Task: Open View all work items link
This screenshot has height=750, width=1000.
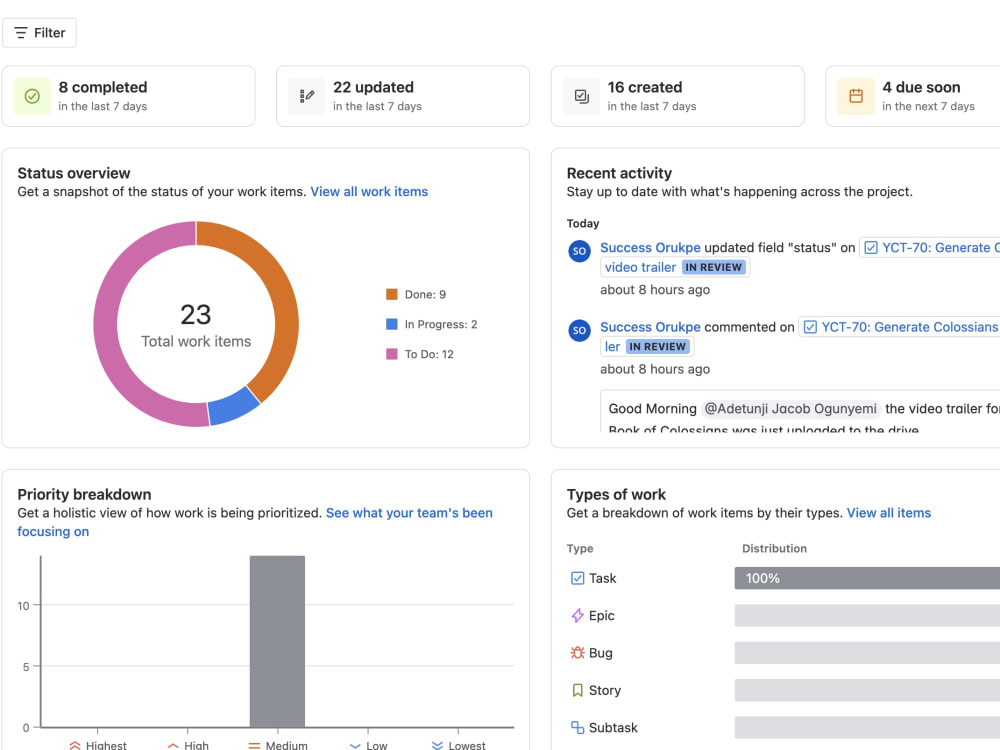Action: [x=369, y=191]
